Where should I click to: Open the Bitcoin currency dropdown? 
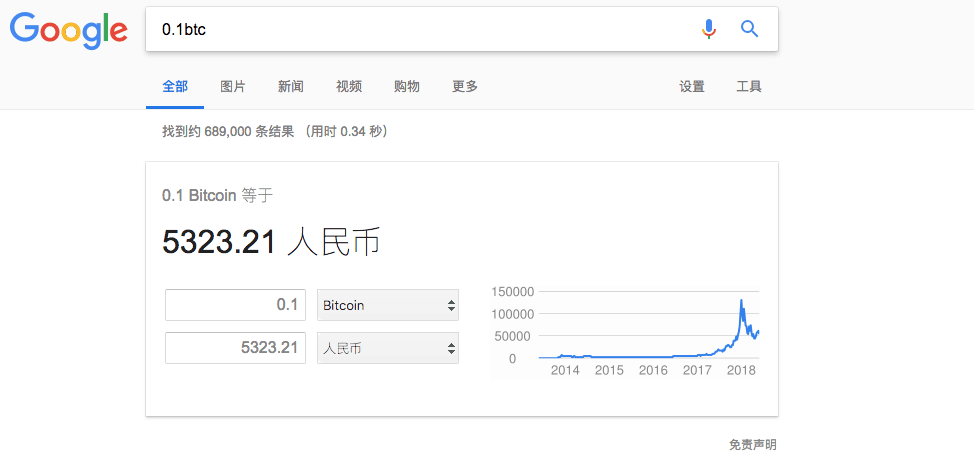point(388,305)
